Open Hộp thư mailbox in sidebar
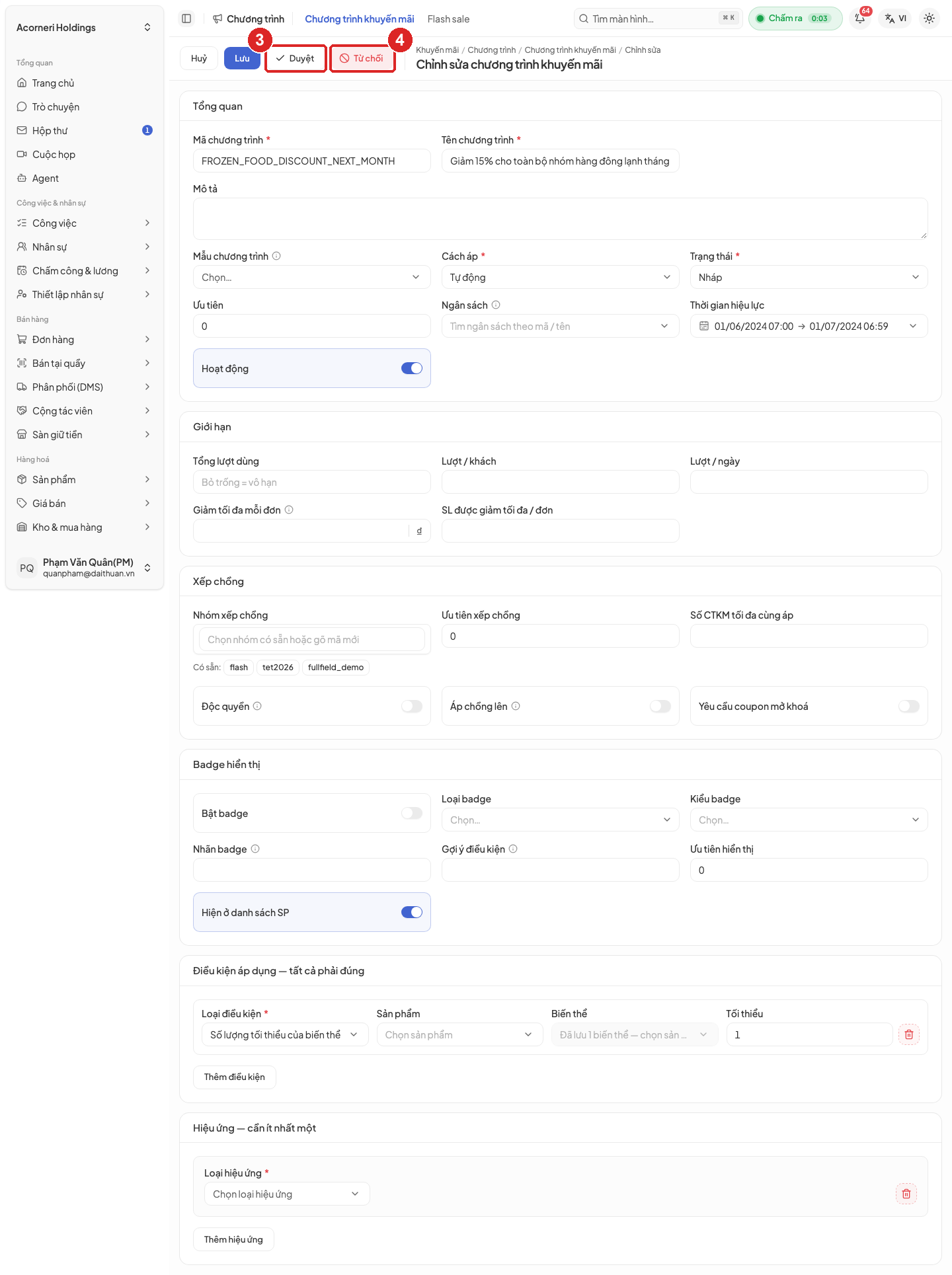 pyautogui.click(x=85, y=131)
